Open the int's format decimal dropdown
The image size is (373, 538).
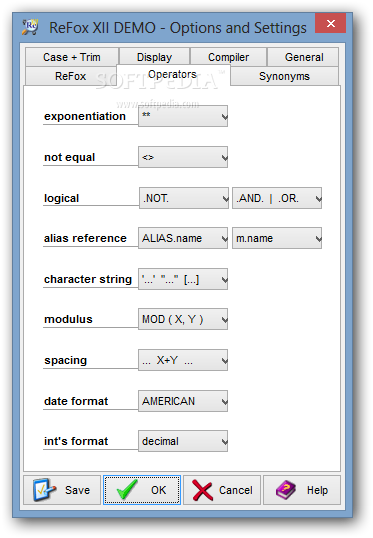[183, 441]
